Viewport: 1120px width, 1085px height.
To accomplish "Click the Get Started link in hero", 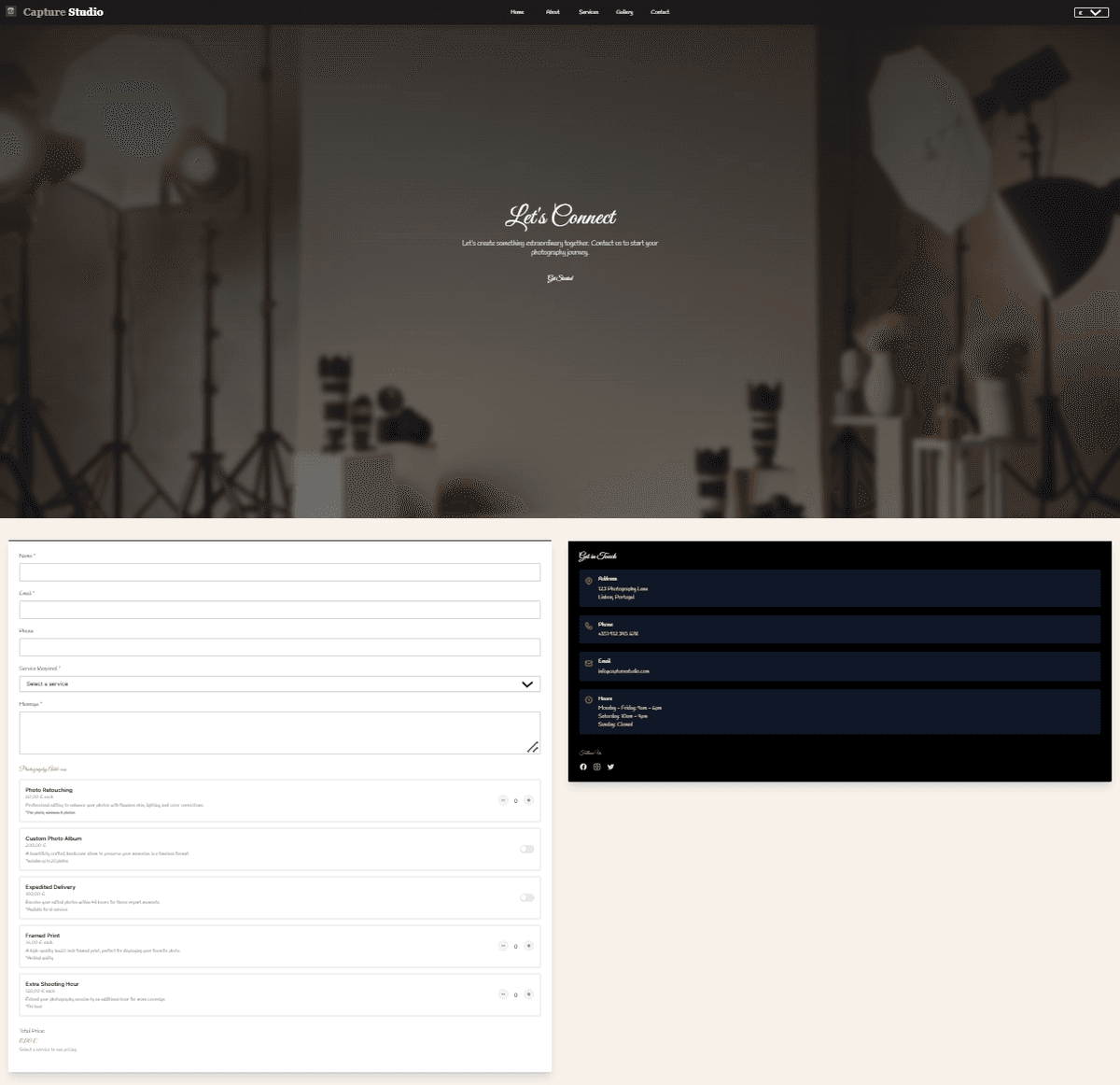I will pyautogui.click(x=560, y=278).
